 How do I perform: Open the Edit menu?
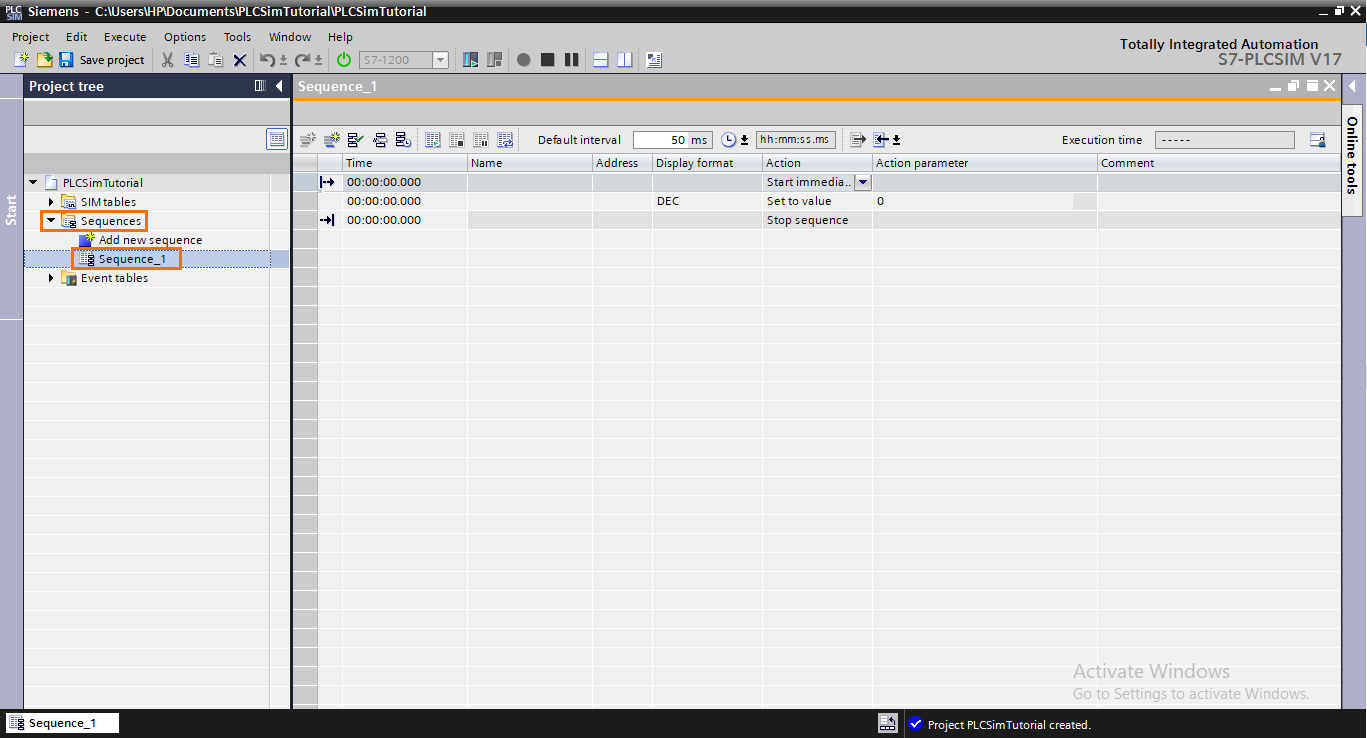point(77,37)
